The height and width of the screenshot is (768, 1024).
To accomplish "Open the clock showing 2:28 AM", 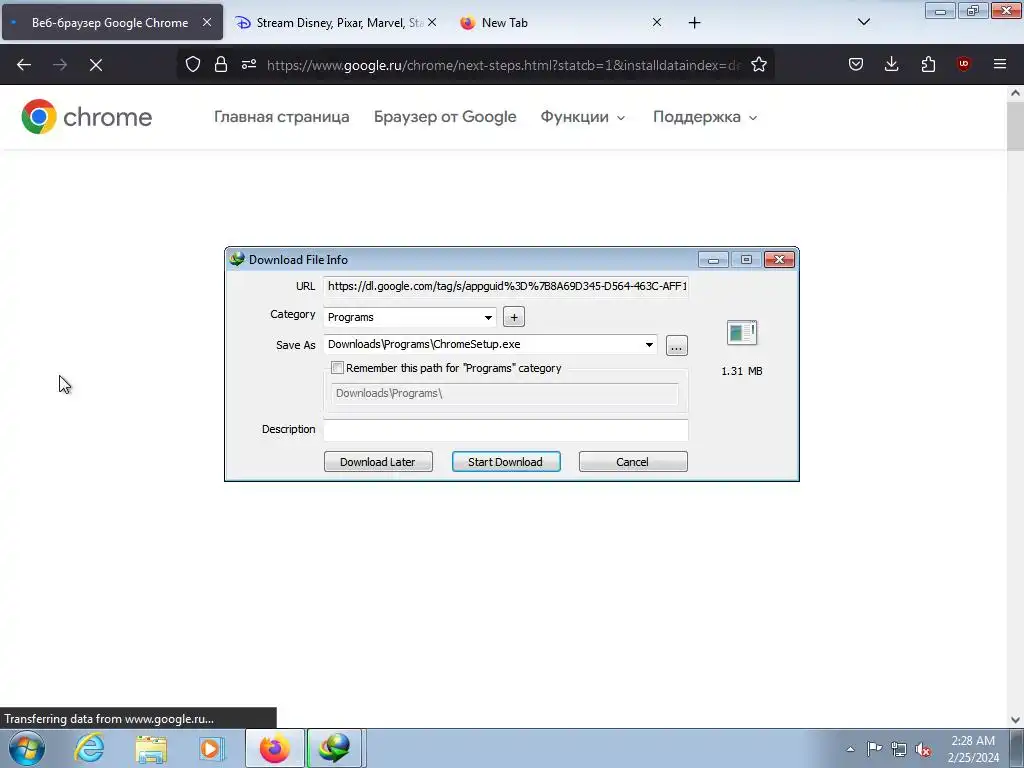I will coord(973,749).
